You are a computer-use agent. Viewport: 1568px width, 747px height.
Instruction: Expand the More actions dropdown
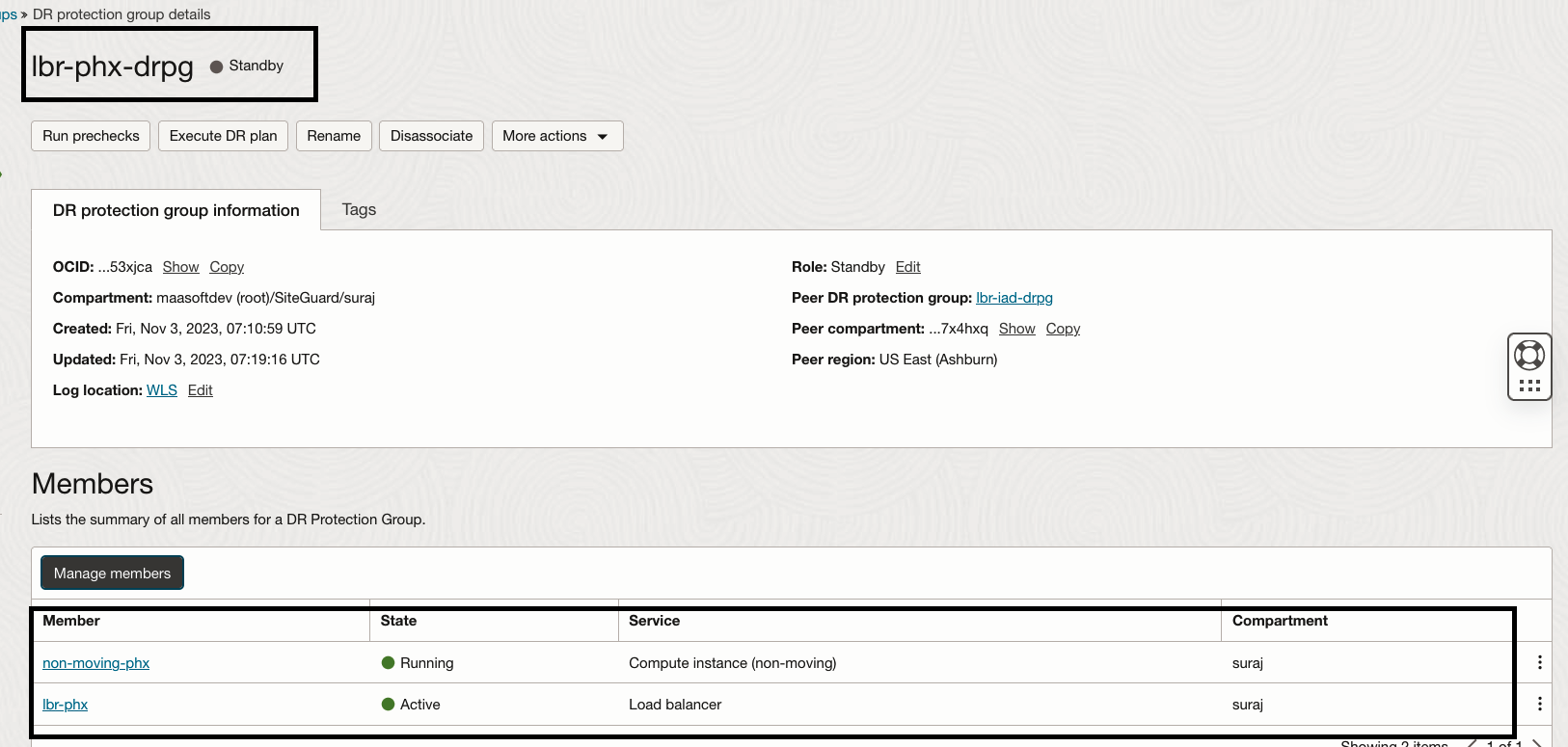pos(556,136)
